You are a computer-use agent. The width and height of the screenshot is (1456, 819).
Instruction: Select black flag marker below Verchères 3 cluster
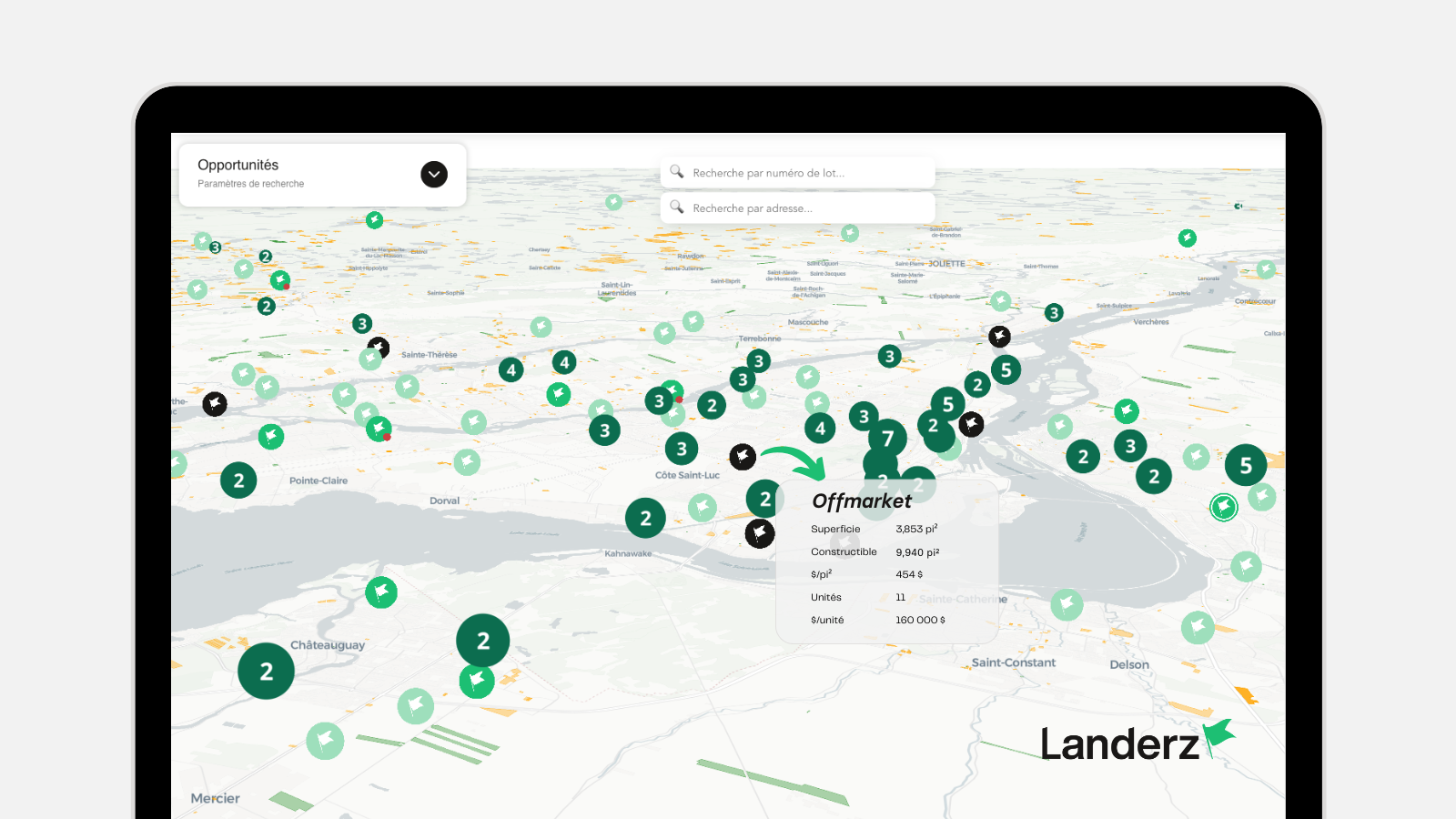coord(999,337)
